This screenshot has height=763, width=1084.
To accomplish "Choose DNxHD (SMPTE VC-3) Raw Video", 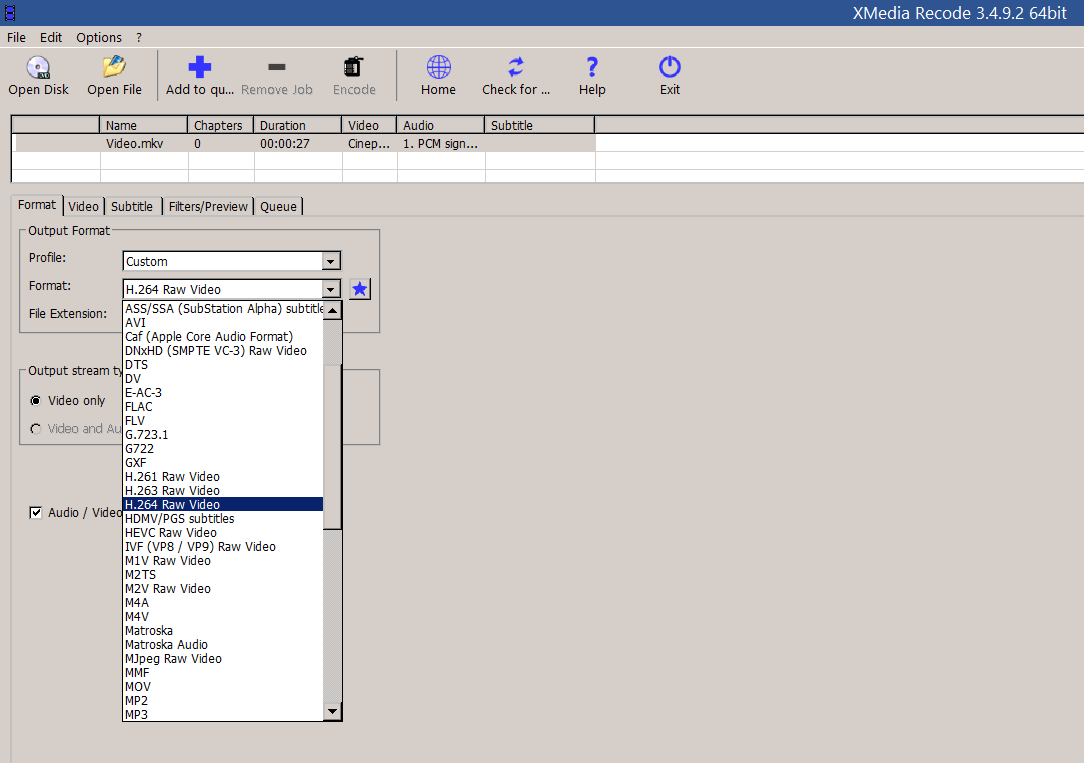I will pos(223,351).
